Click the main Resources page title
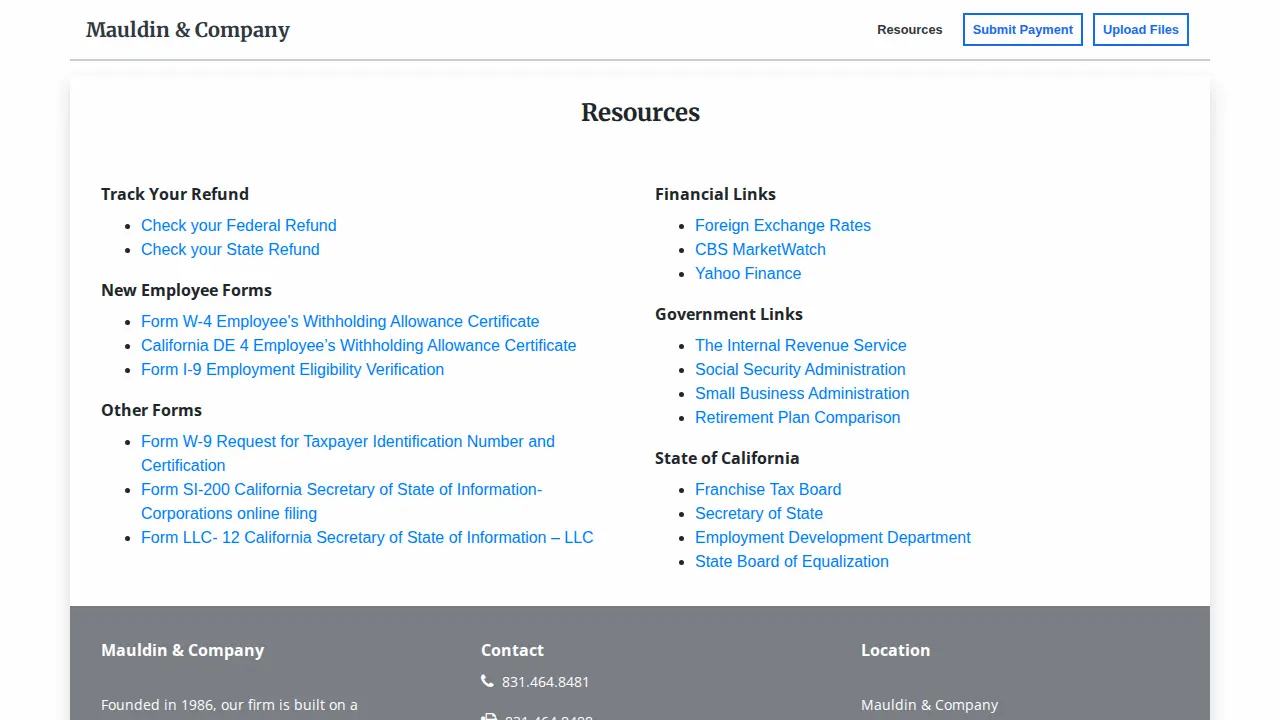The width and height of the screenshot is (1280, 720). pos(640,113)
